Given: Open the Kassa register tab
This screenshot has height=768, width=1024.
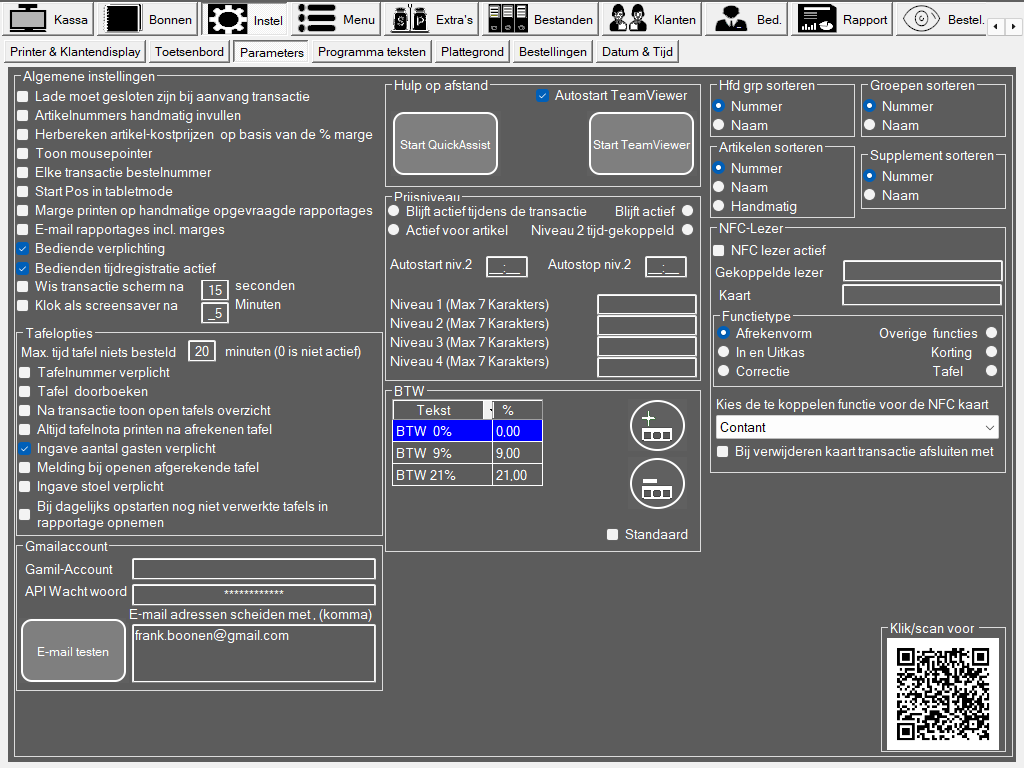Looking at the screenshot, I should point(50,19).
